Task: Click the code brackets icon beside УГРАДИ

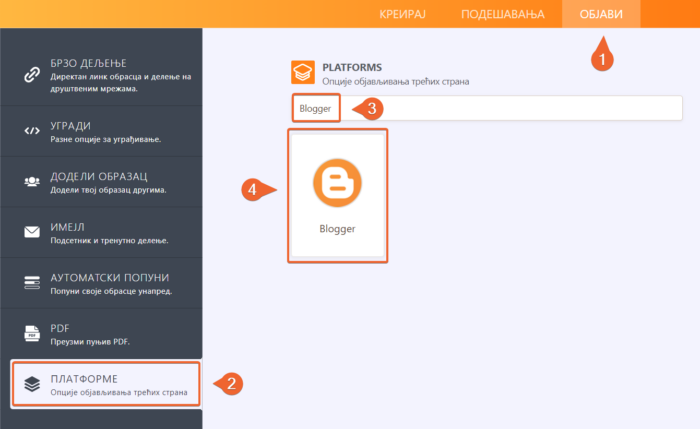Action: 32,131
